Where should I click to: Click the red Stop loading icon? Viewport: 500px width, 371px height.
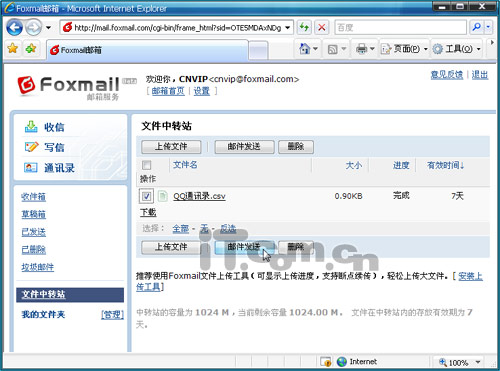coord(322,27)
